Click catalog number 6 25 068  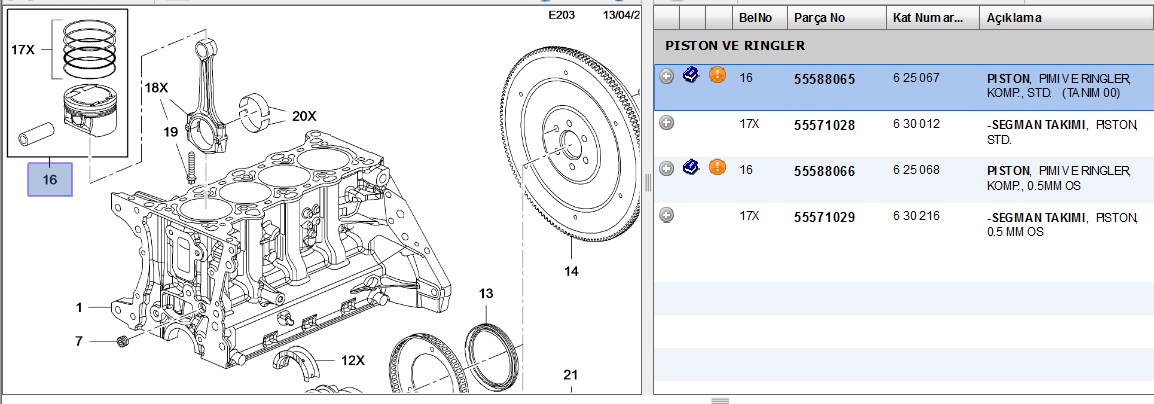pyautogui.click(x=916, y=170)
